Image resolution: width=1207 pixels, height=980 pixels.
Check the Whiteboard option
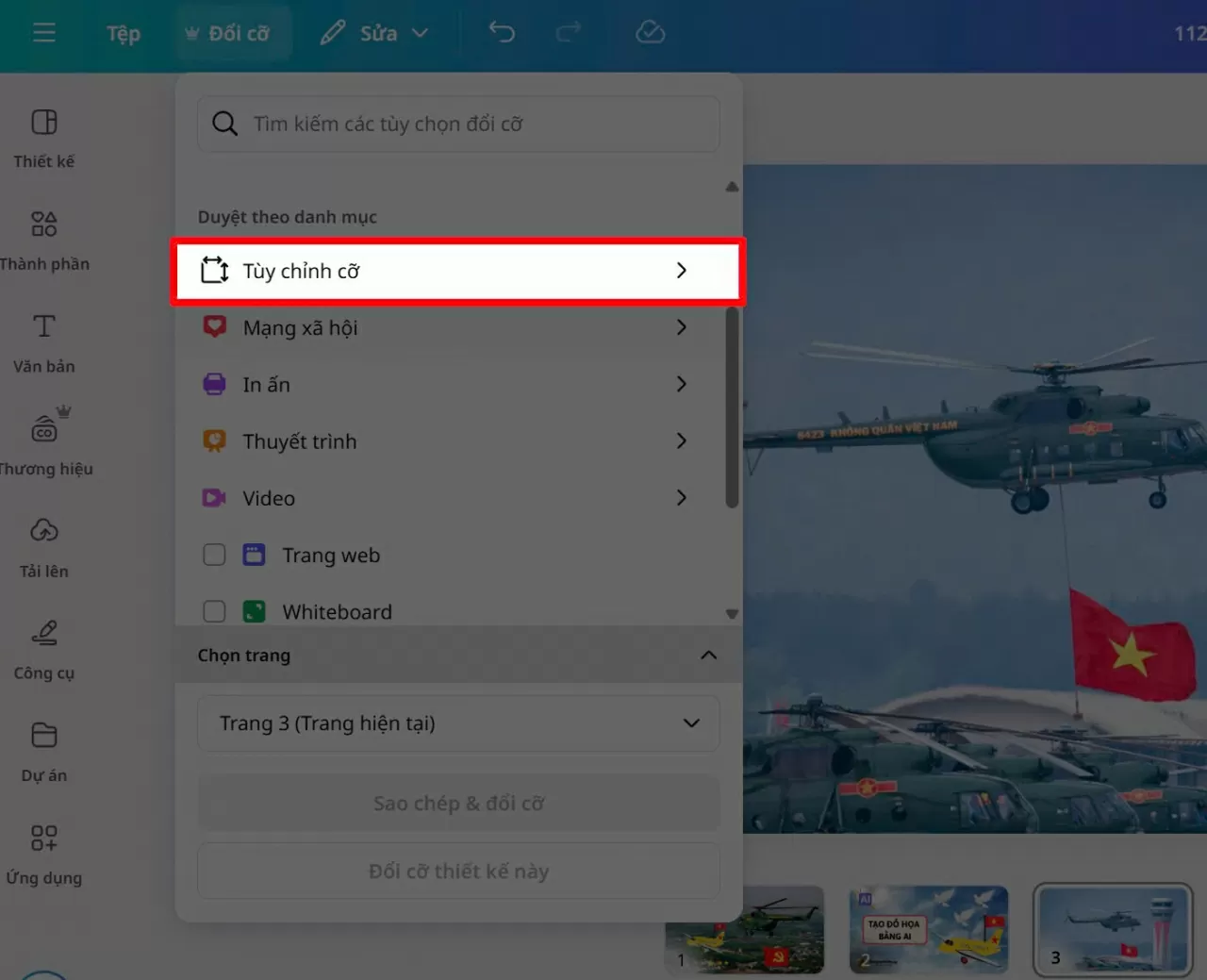click(x=214, y=611)
